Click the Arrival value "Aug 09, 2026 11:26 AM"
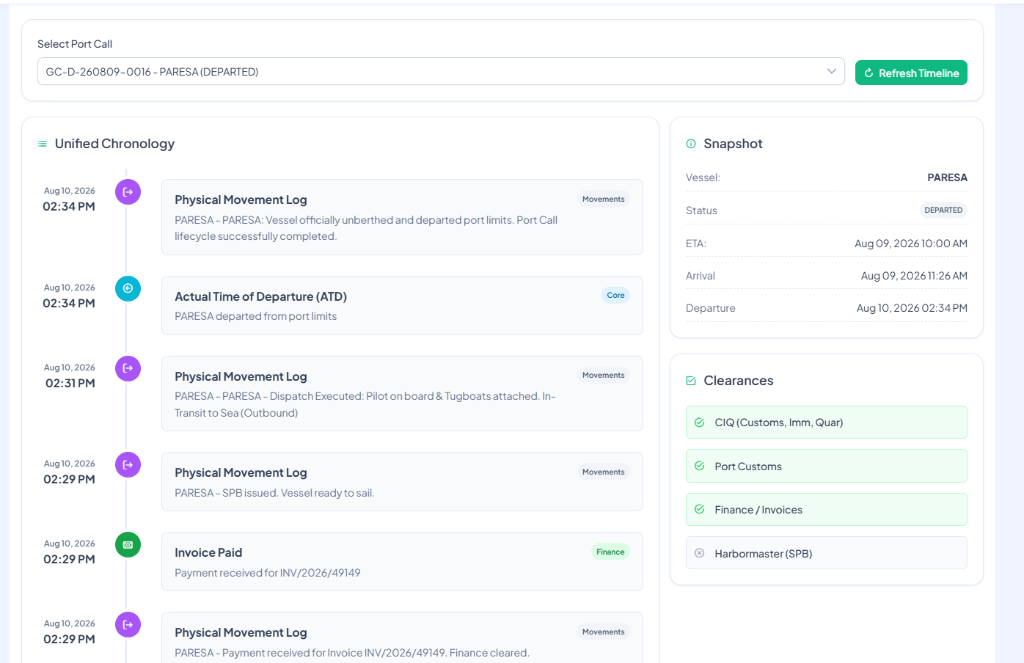 click(x=914, y=276)
